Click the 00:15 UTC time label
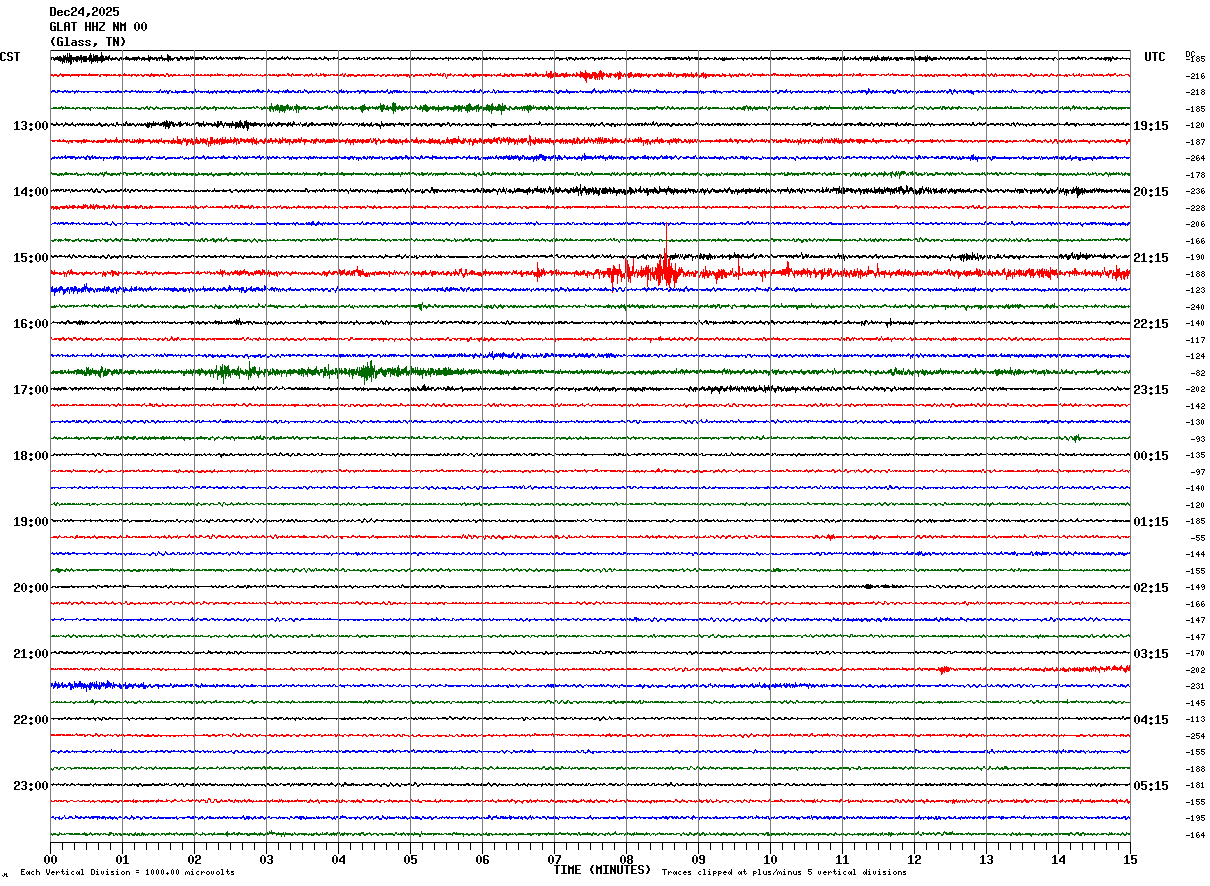Viewport: 1210px width, 886px height. click(x=1151, y=456)
